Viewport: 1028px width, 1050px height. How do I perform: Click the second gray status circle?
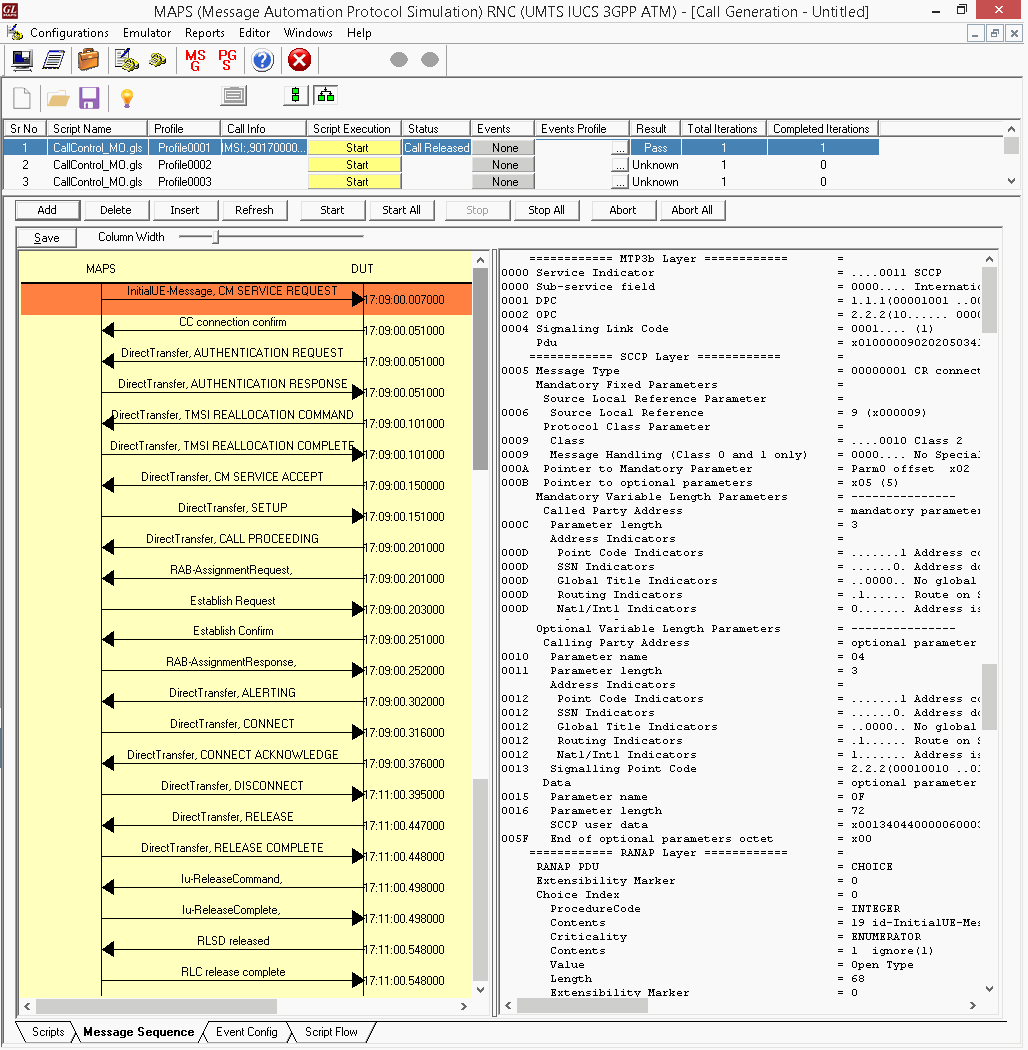point(430,60)
